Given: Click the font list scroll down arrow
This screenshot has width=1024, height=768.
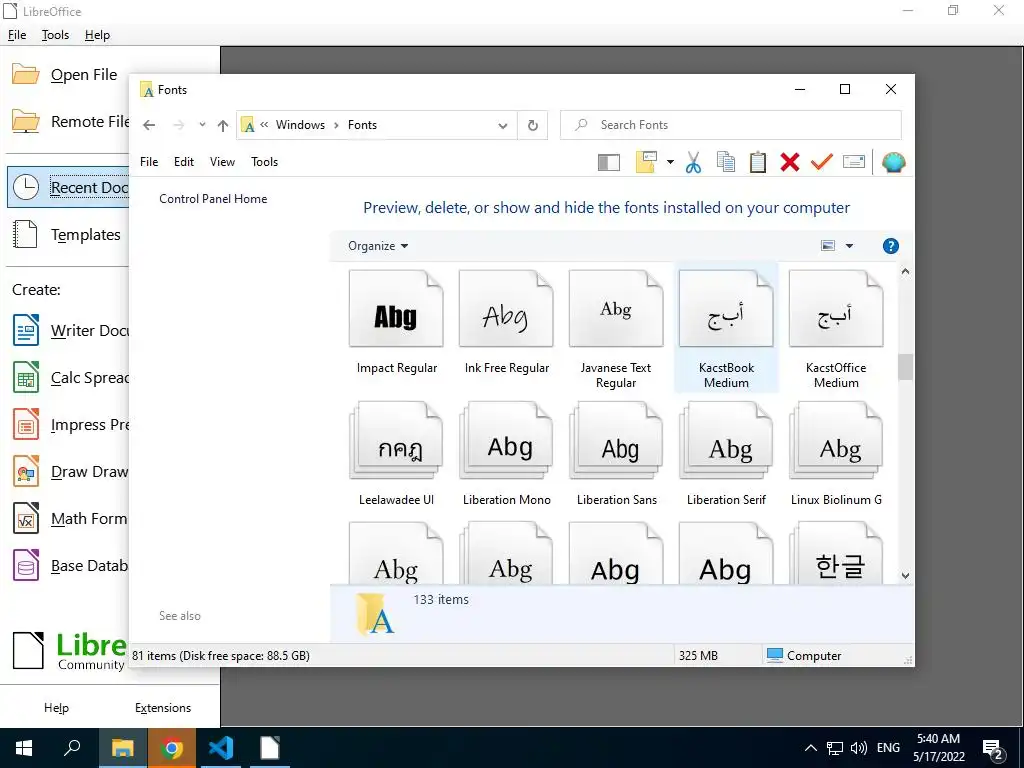Looking at the screenshot, I should coord(905,575).
